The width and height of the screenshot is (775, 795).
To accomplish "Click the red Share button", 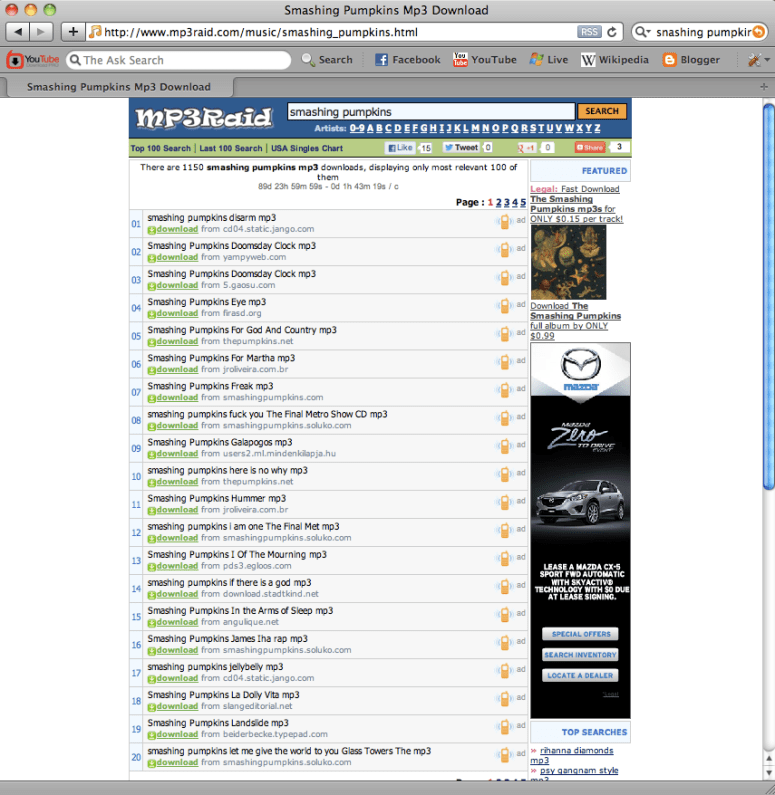I will 590,148.
